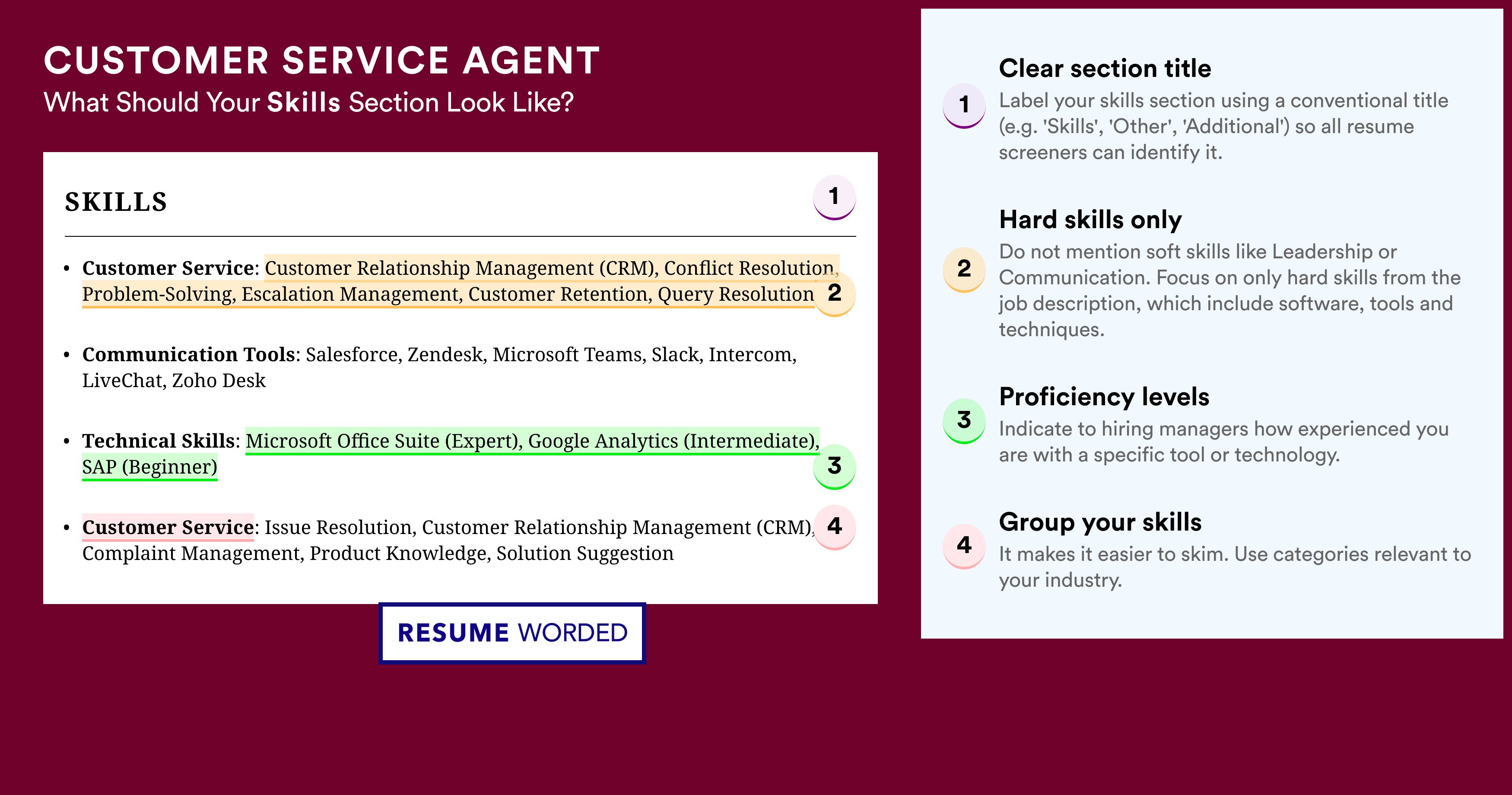Click the purple number 1 badge beside SKILLS
The width and height of the screenshot is (1512, 795).
point(834,197)
